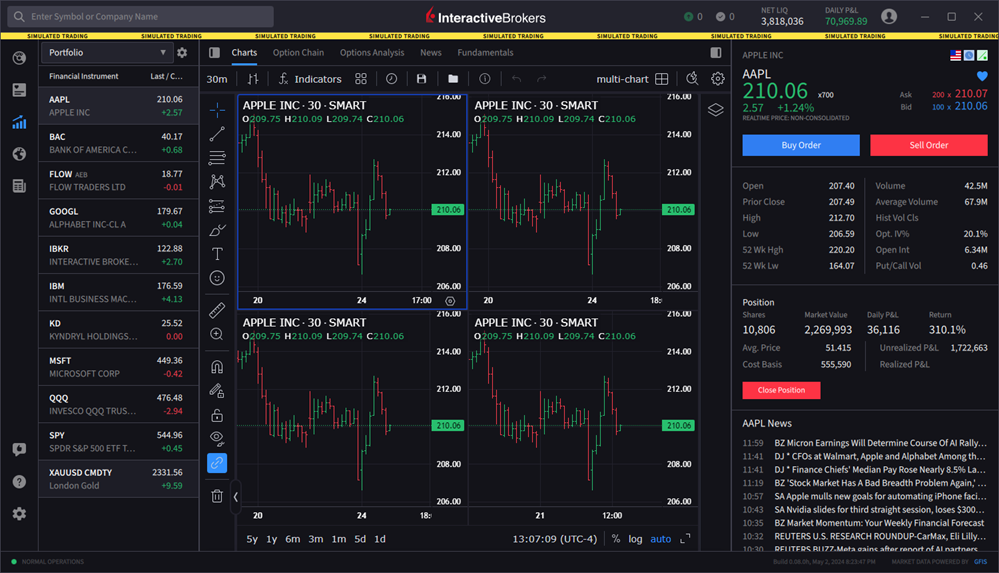
Task: Toggle log scale mode
Action: point(635,539)
